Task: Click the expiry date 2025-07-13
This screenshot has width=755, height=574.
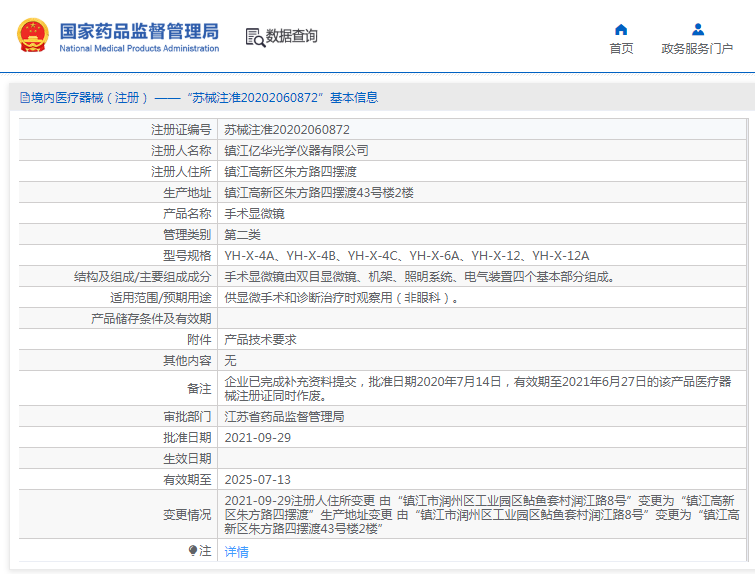Action: 258,480
